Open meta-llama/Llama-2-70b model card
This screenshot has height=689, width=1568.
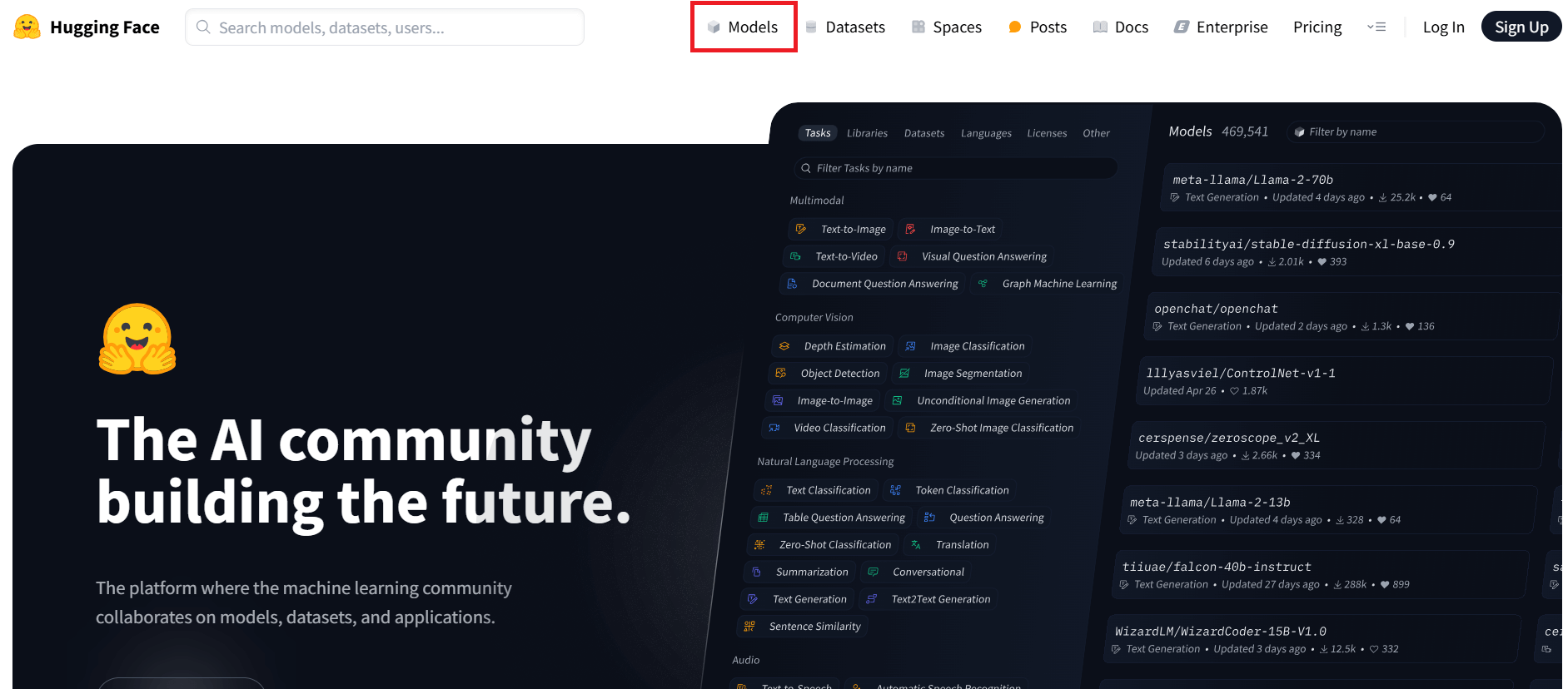pos(1252,180)
